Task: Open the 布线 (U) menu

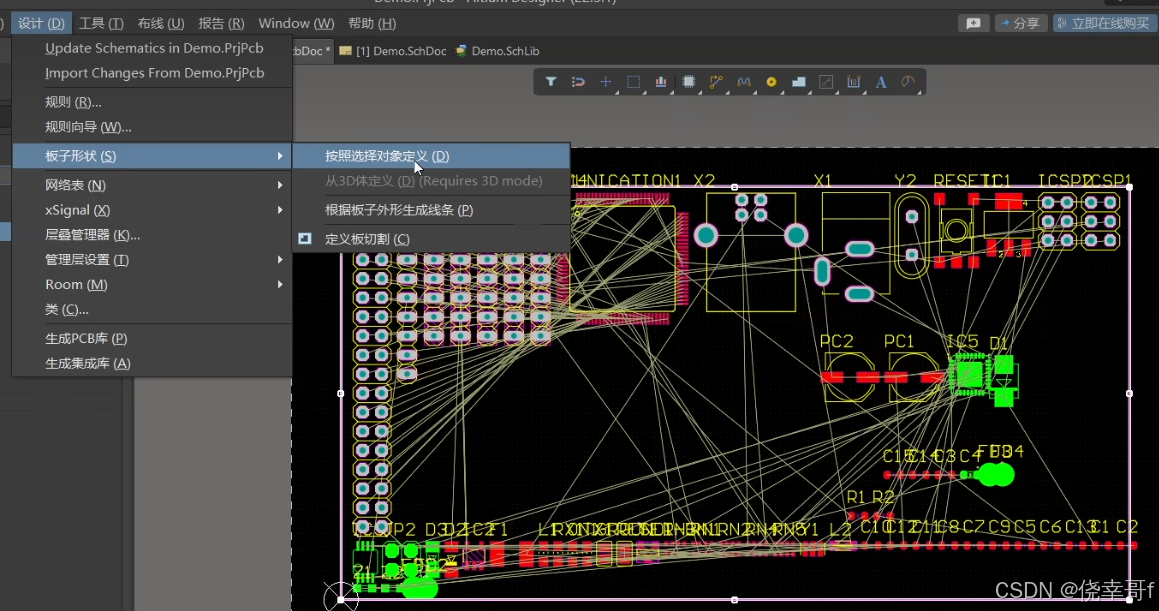Action: pos(161,24)
